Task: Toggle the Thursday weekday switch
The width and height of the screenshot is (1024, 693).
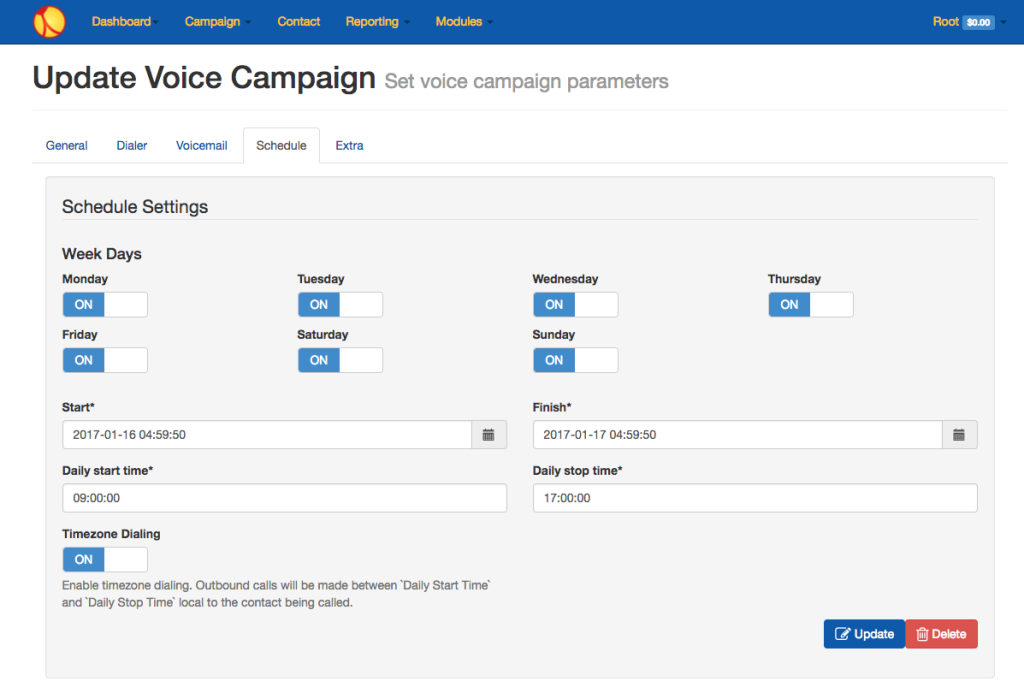Action: click(x=810, y=304)
